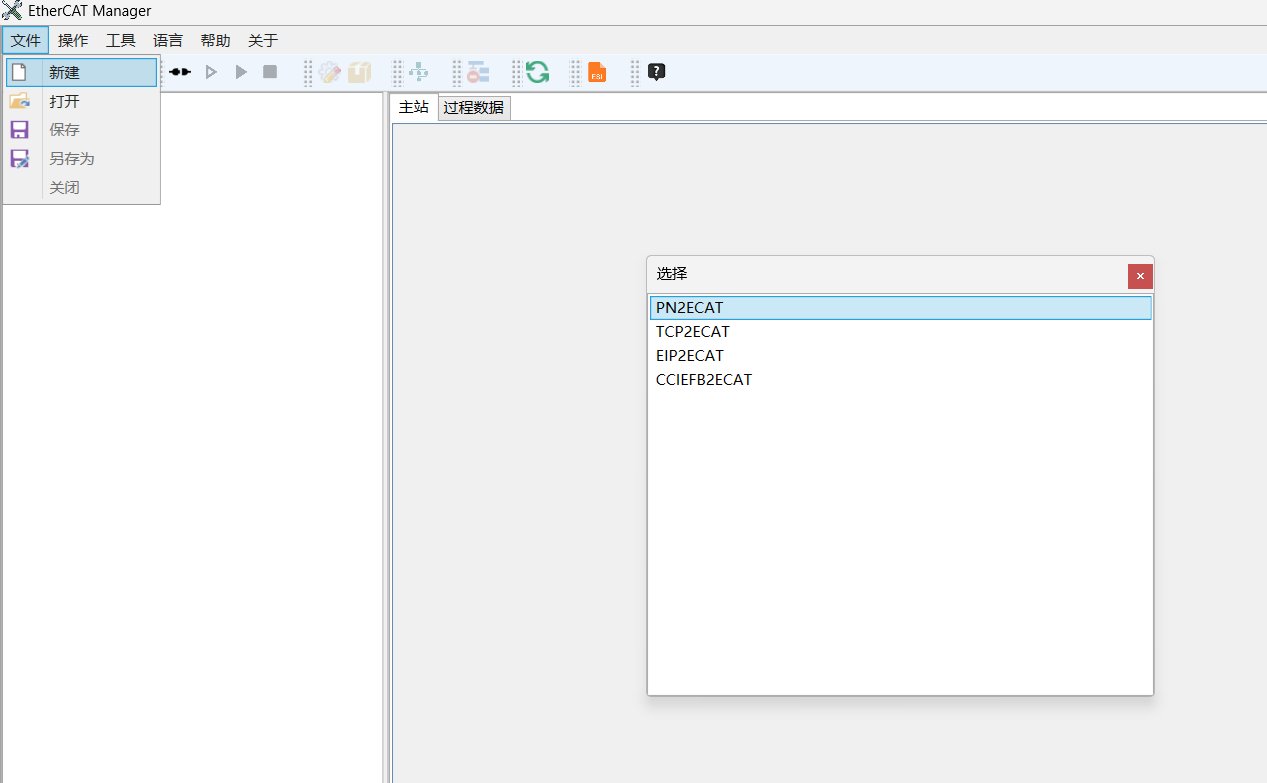This screenshot has height=783, width=1267.
Task: Open the 操作 menu
Action: [73, 40]
